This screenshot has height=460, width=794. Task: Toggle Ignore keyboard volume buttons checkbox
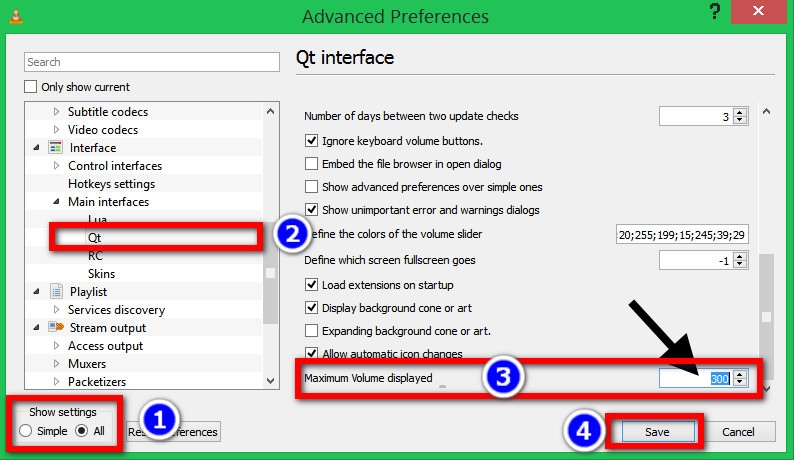coord(312,141)
